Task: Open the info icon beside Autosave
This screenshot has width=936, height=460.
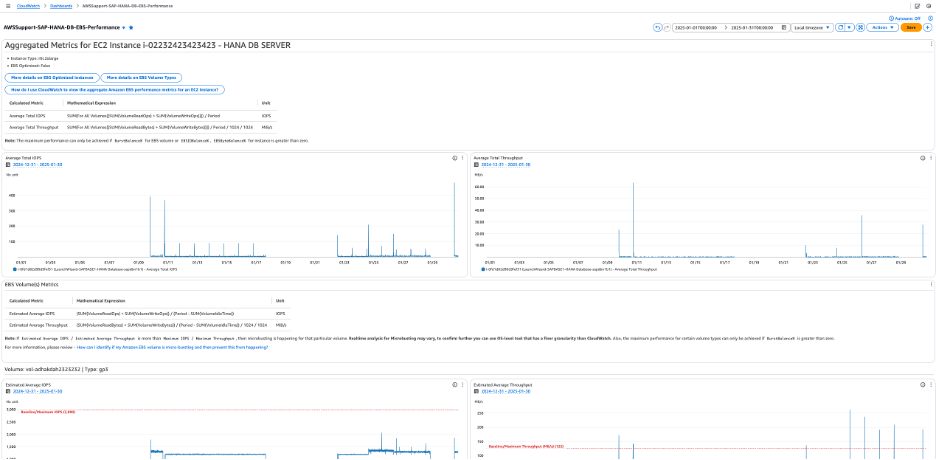Action: (930, 18)
